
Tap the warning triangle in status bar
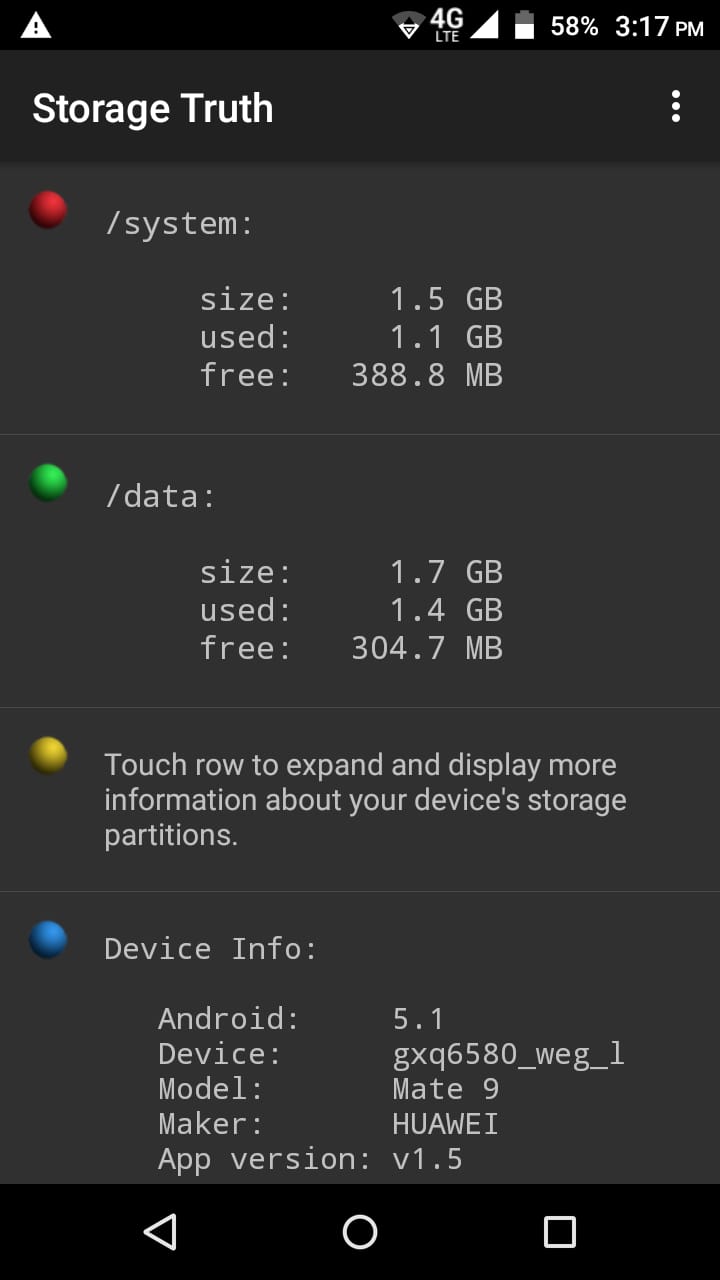pos(36,26)
